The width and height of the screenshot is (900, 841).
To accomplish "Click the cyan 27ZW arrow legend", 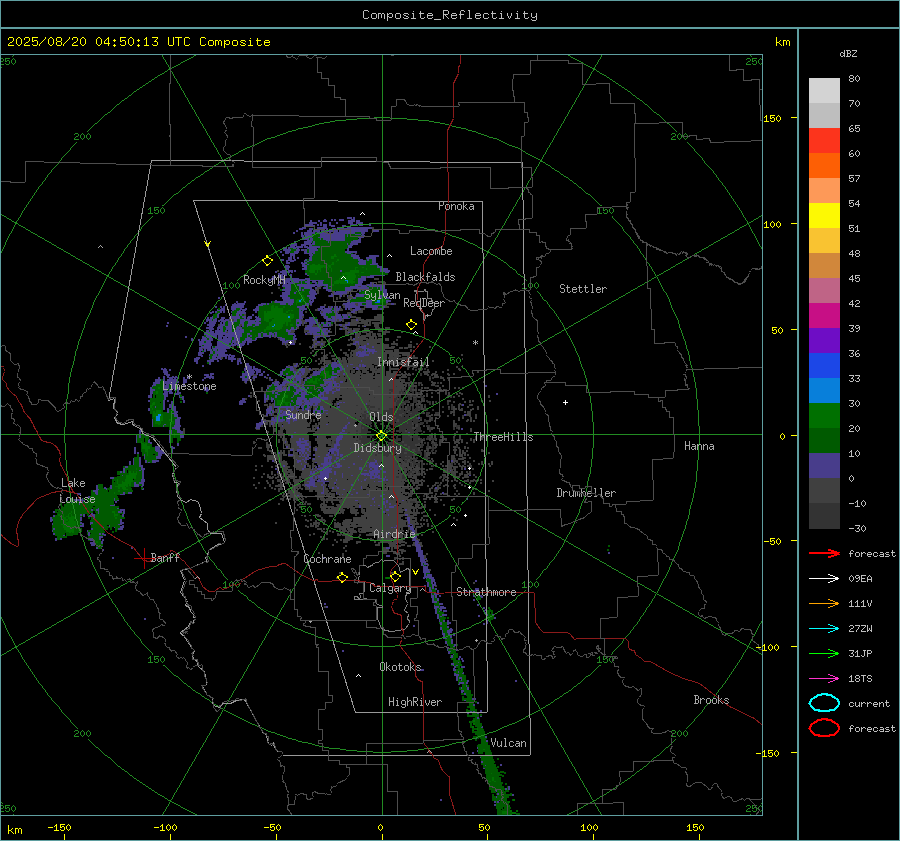I will pyautogui.click(x=824, y=629).
